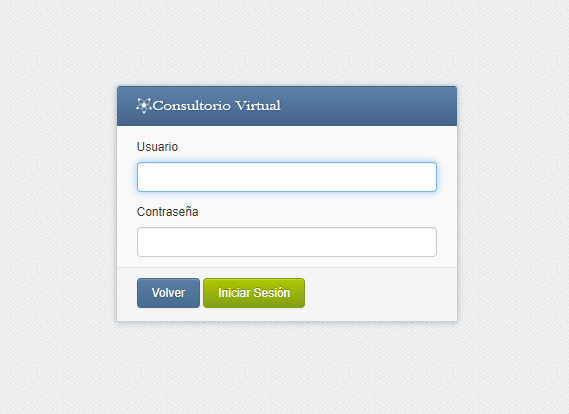Place cursor at start of Usuario box

pyautogui.click(x=142, y=177)
